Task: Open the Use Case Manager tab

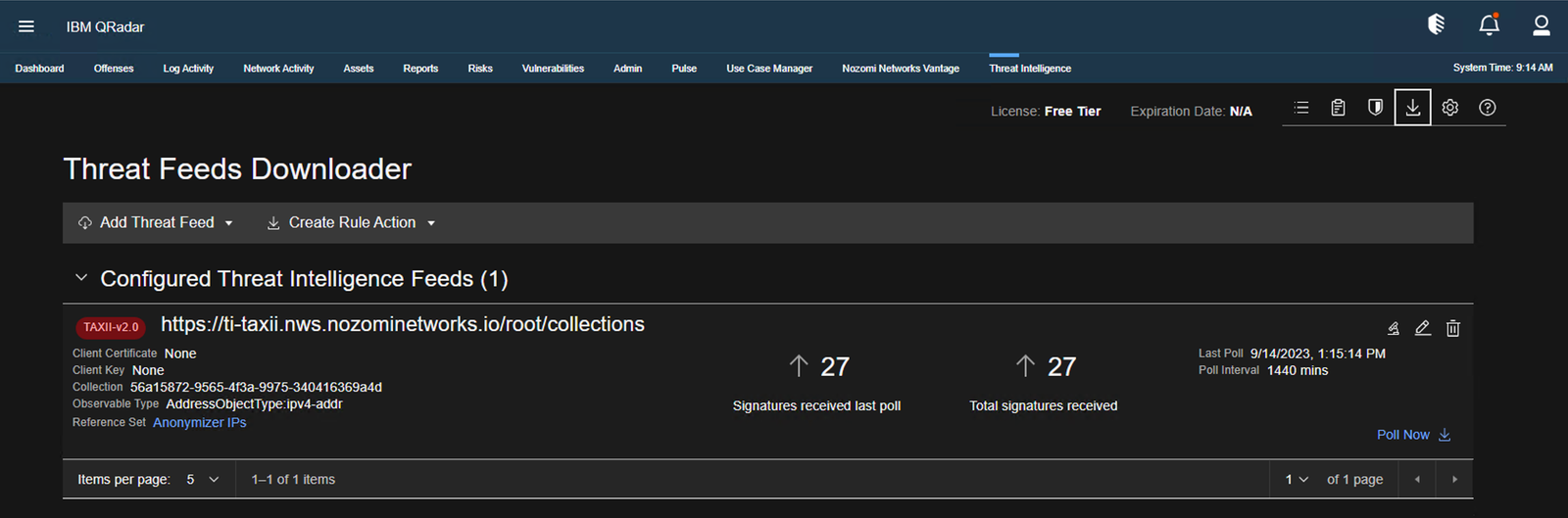Action: (769, 69)
